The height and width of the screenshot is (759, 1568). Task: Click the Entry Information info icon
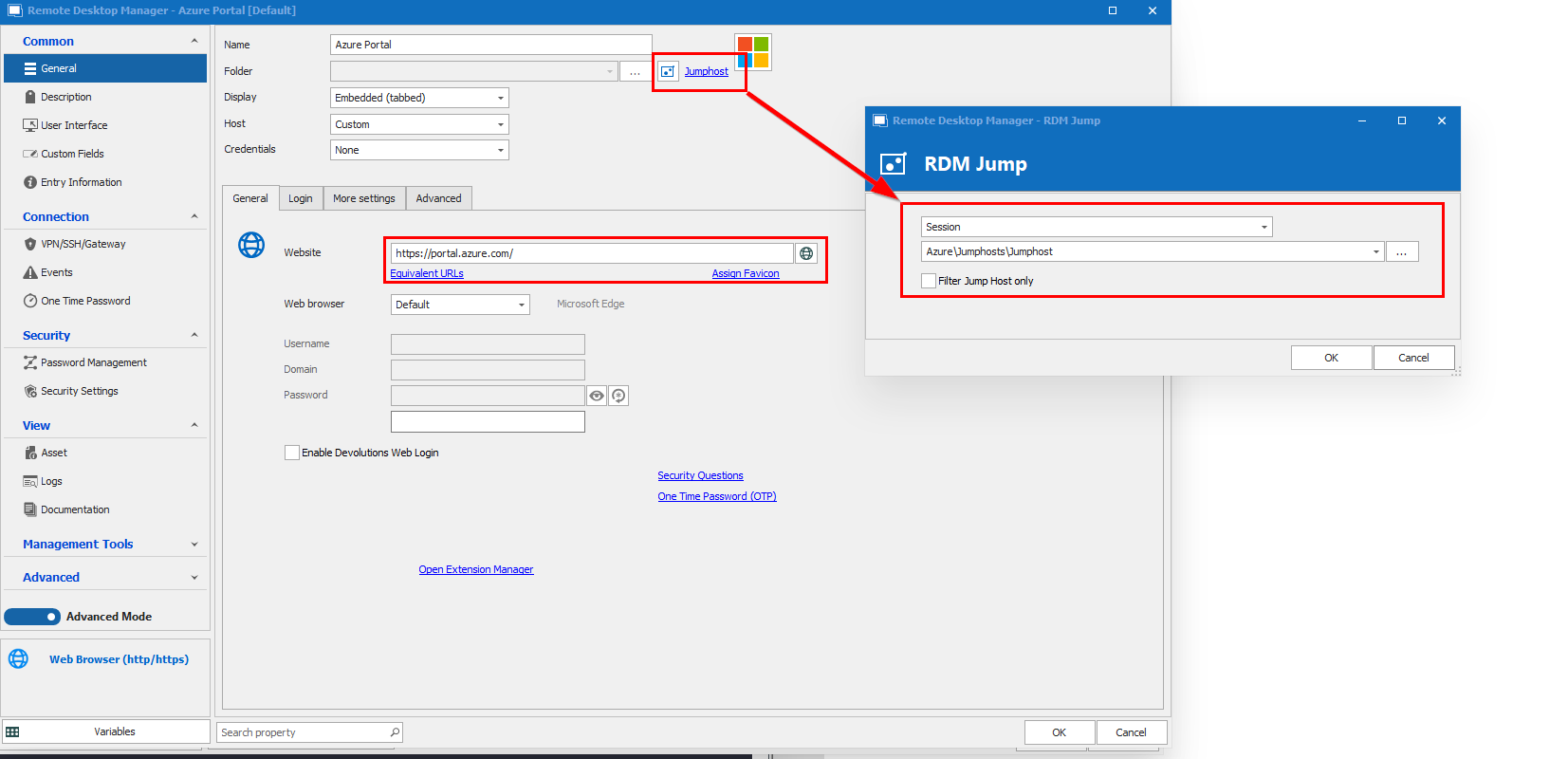click(x=30, y=182)
